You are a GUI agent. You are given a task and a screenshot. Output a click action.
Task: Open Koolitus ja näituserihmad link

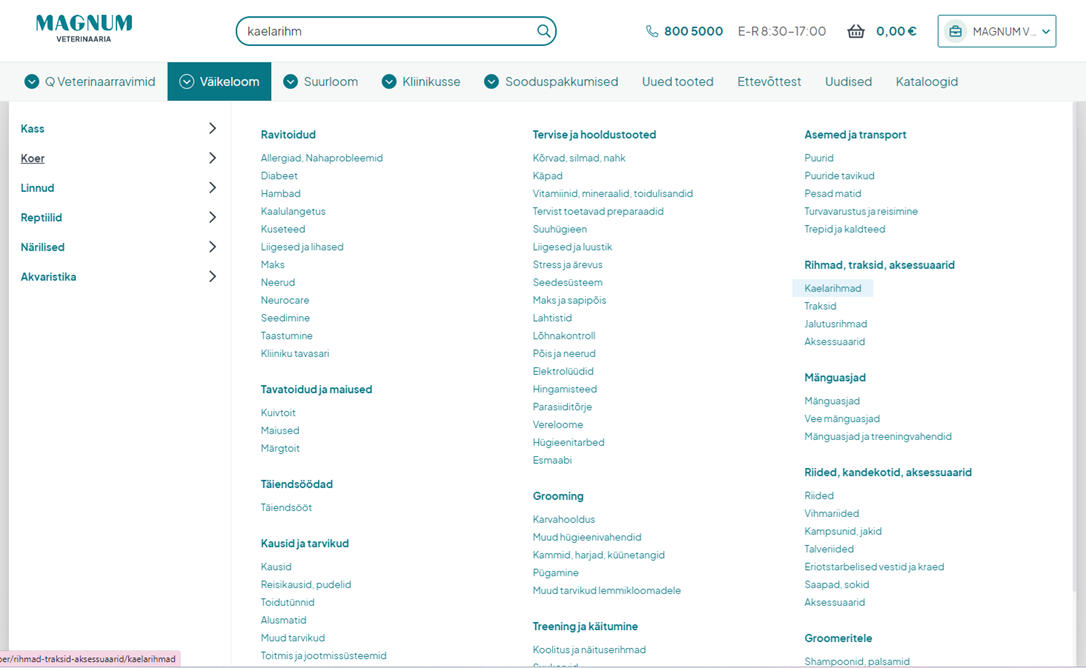click(x=589, y=650)
